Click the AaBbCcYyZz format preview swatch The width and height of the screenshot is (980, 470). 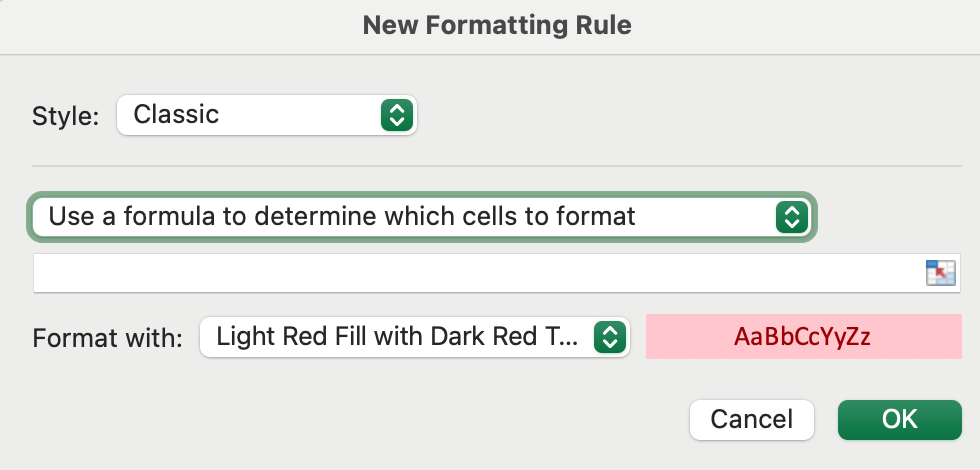[x=803, y=337]
